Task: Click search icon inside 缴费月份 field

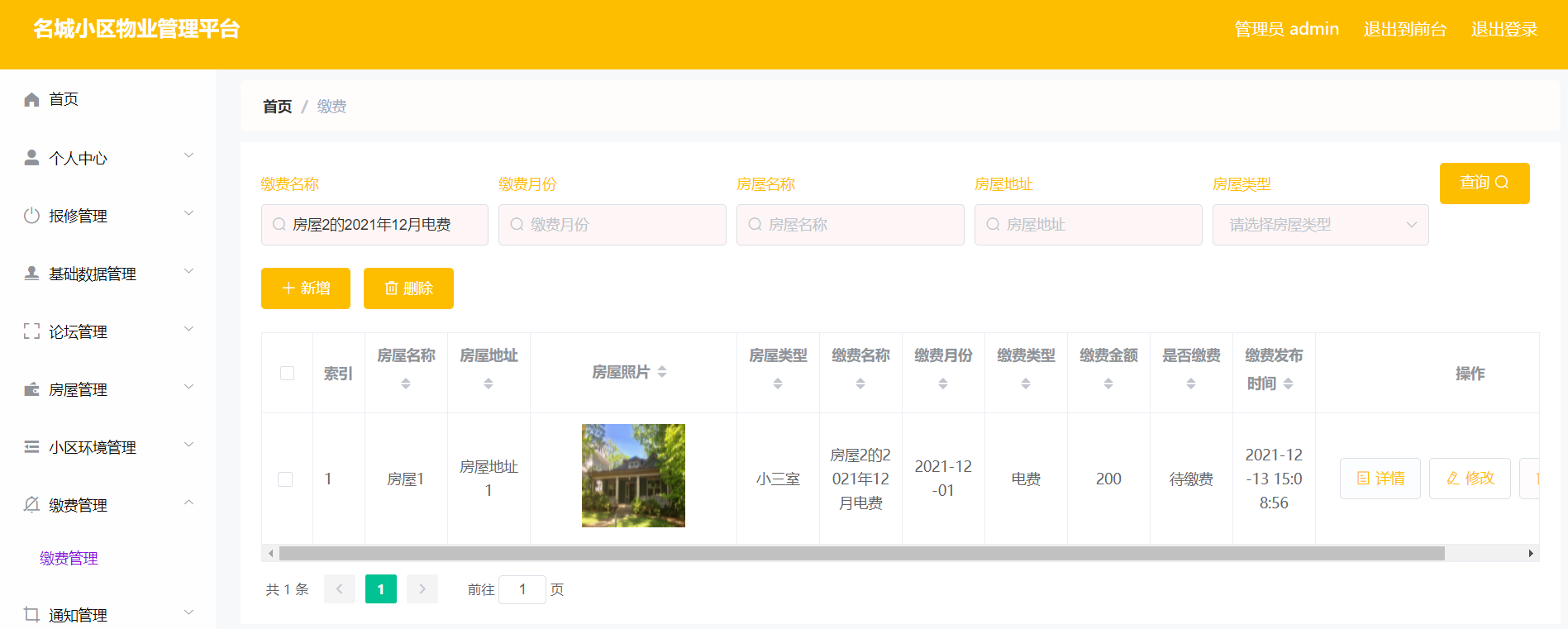Action: pos(517,224)
